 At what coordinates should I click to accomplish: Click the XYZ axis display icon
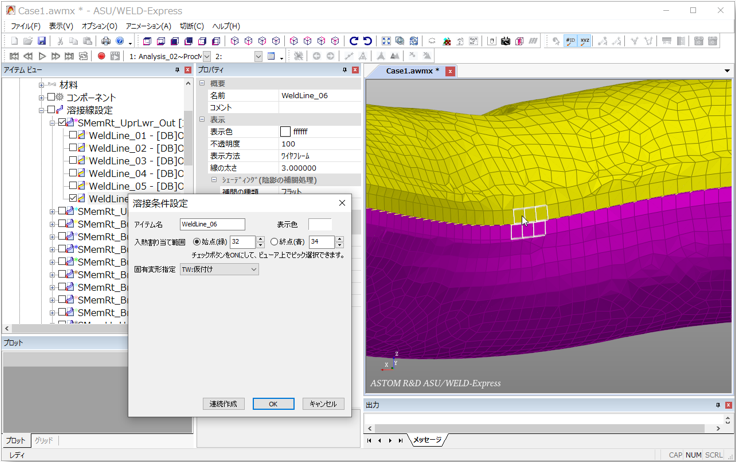[x=585, y=41]
